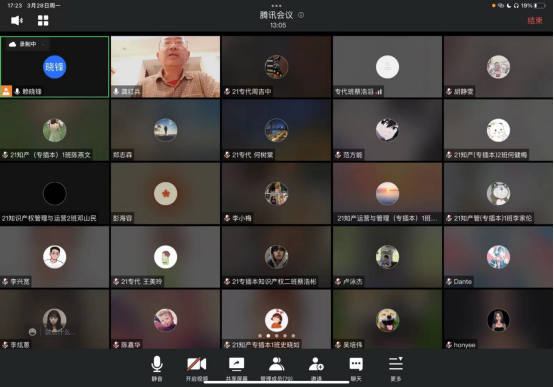Select the third page indicator dot
This screenshot has width=554, height=387.
click(x=277, y=336)
